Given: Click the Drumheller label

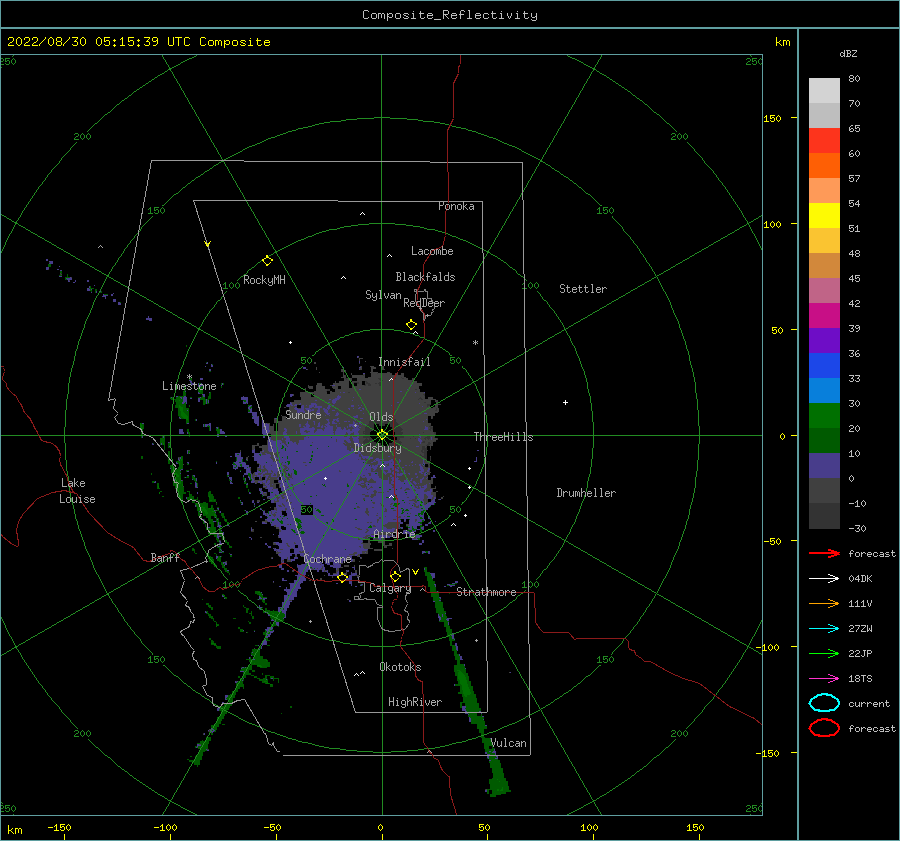Looking at the screenshot, I should click(586, 493).
